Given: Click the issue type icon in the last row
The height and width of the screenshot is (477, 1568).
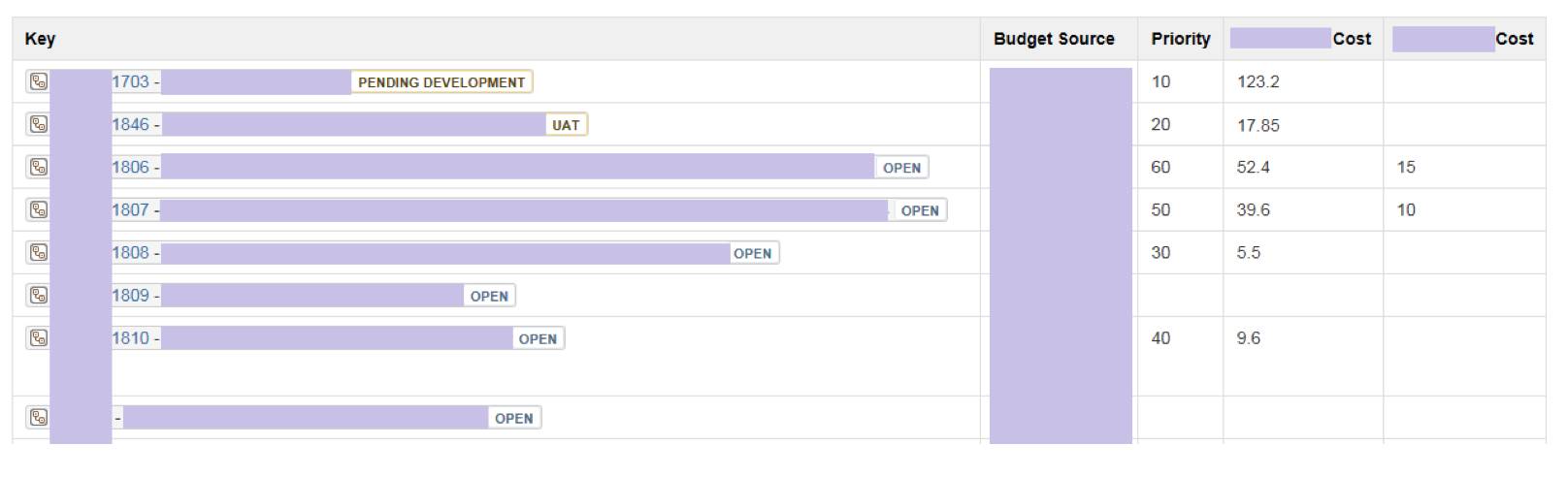Looking at the screenshot, I should (x=38, y=418).
